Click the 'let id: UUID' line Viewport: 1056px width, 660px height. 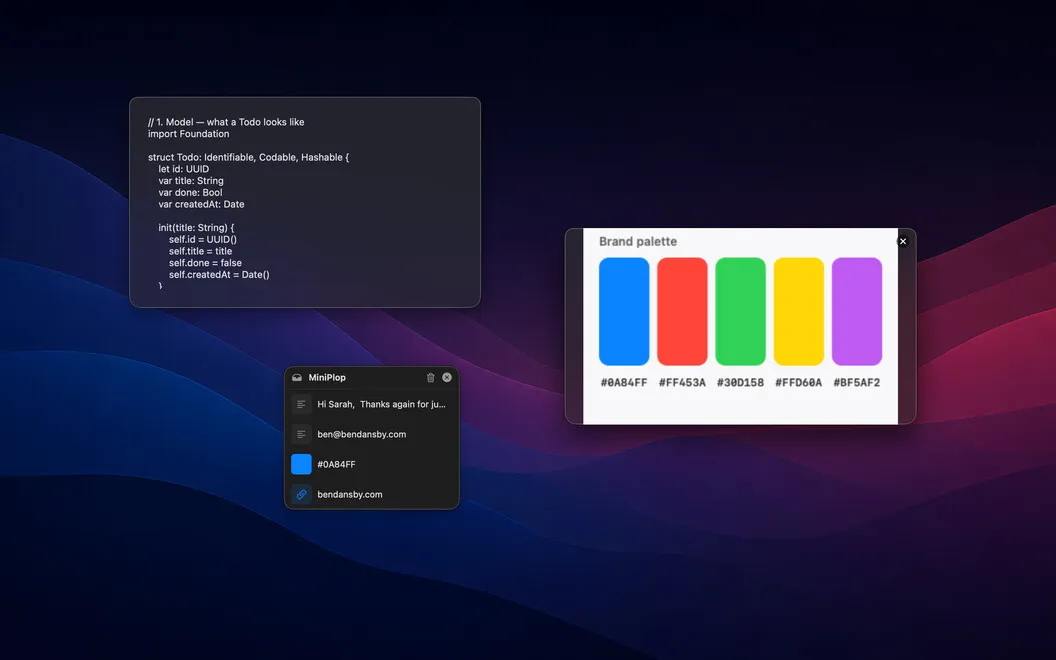point(184,169)
